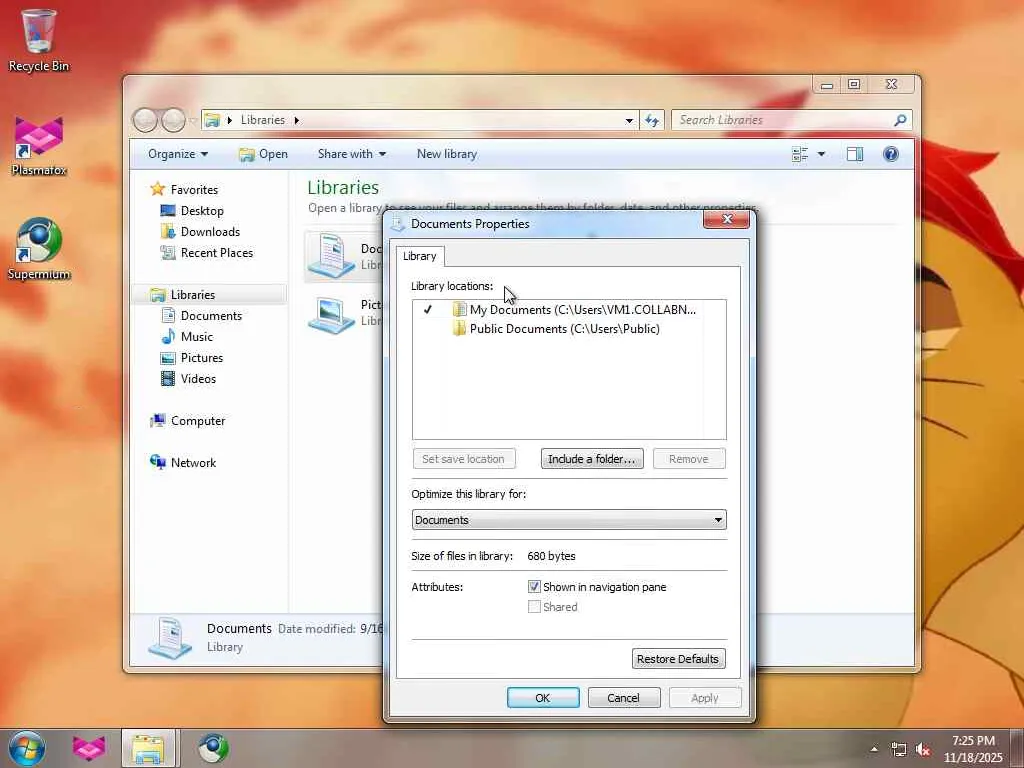Click the Include a folder button
1024x768 pixels.
pos(592,458)
